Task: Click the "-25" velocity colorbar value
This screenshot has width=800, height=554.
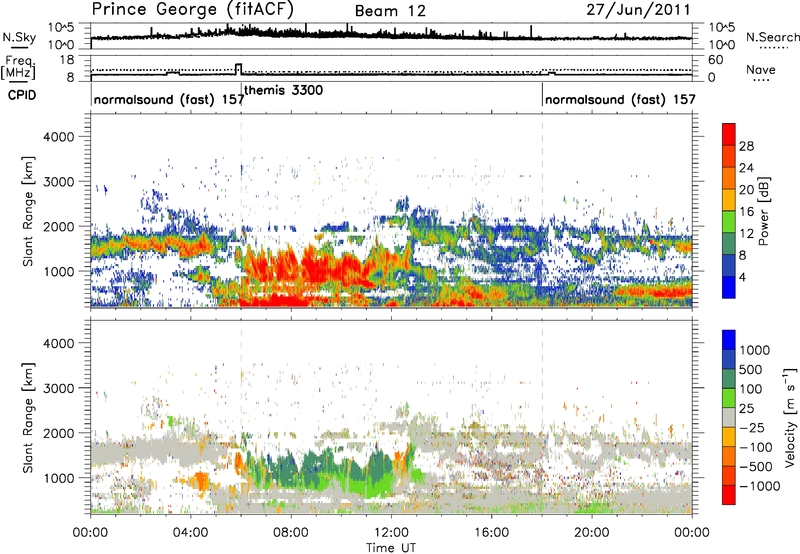Action: (x=753, y=428)
